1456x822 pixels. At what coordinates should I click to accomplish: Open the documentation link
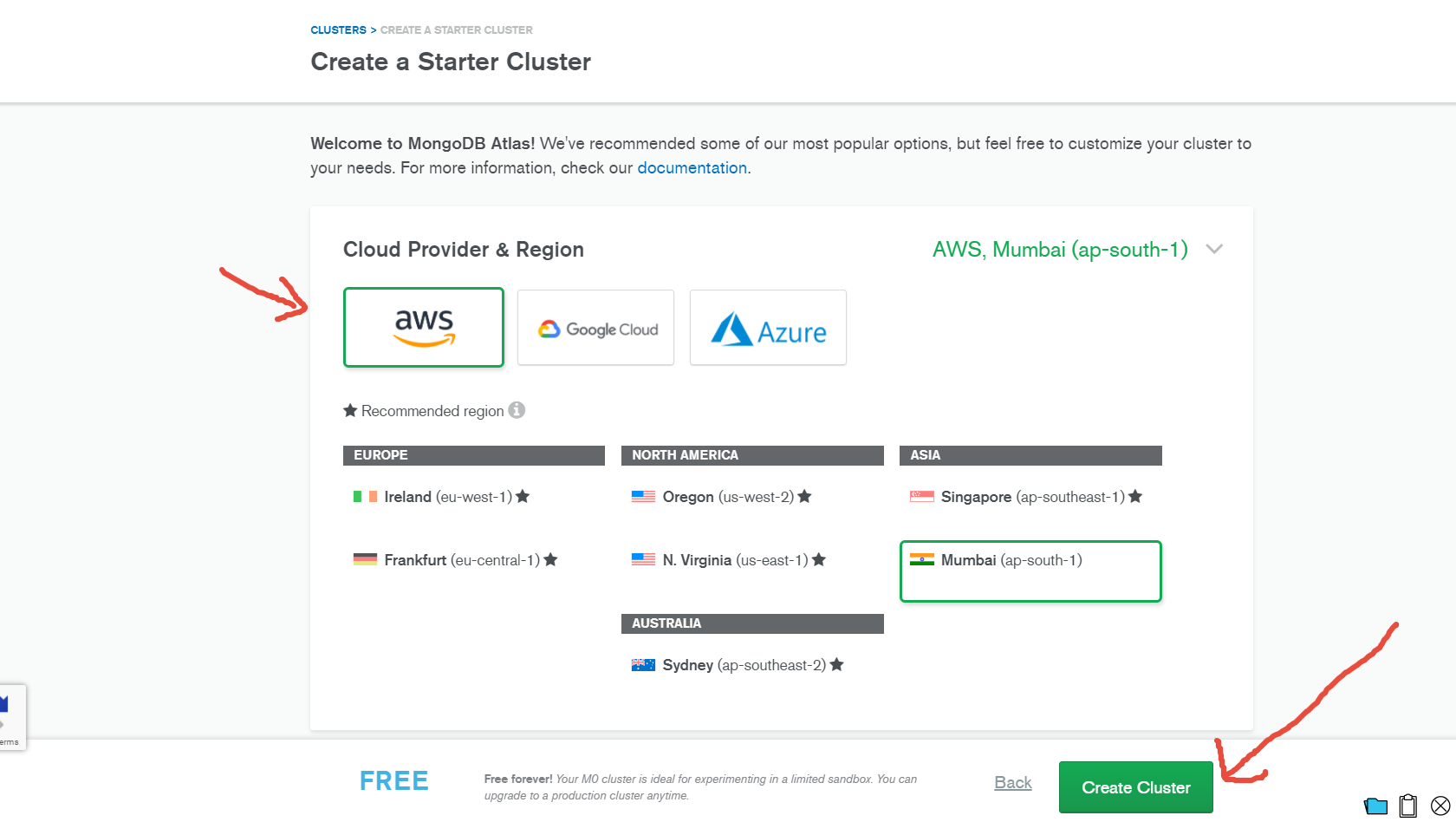point(692,168)
